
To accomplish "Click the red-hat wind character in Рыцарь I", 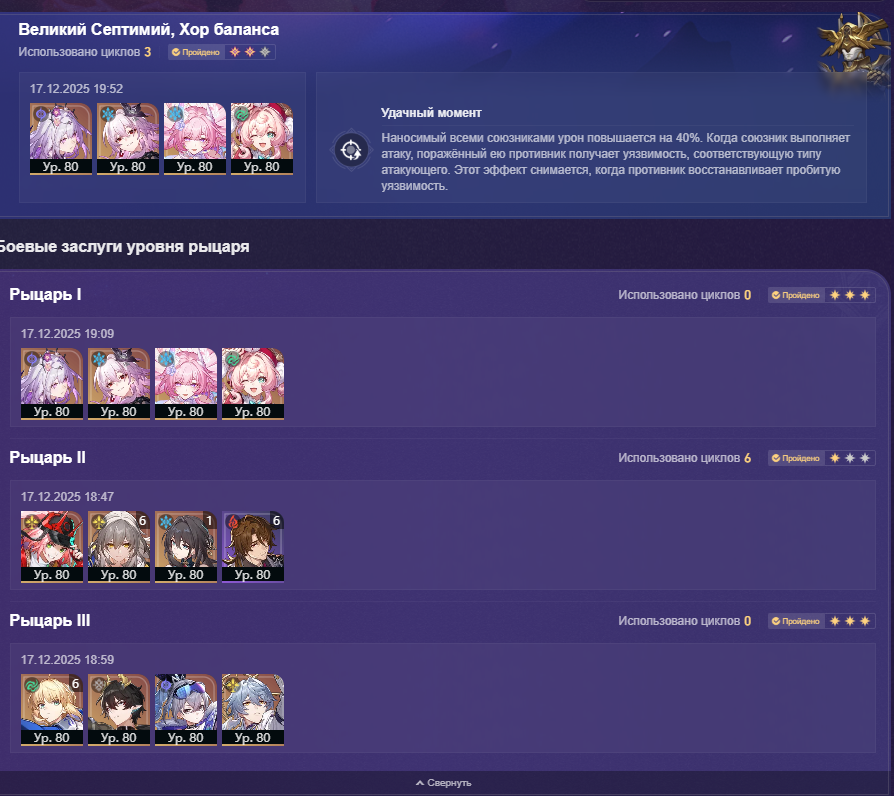I will coord(253,384).
